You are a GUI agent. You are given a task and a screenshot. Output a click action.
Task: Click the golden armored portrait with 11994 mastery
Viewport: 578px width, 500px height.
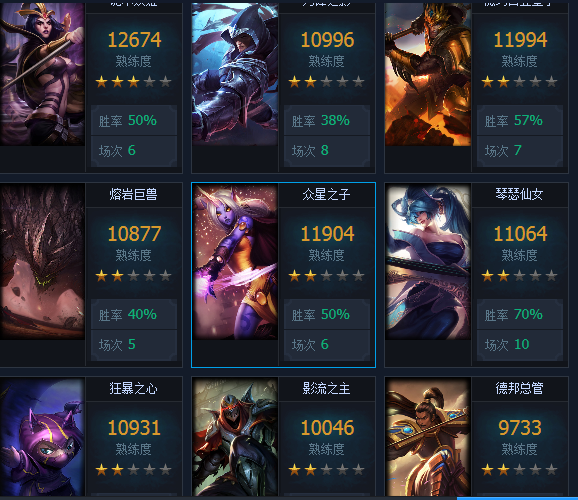pyautogui.click(x=428, y=74)
